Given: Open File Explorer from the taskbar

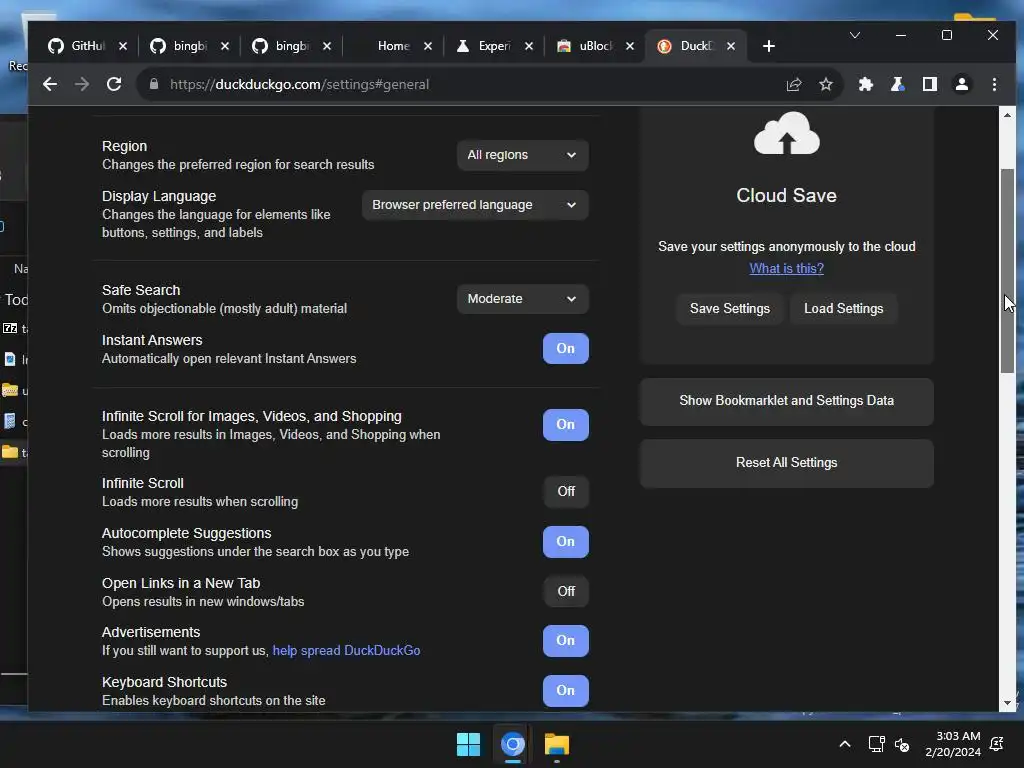Looking at the screenshot, I should [x=557, y=744].
